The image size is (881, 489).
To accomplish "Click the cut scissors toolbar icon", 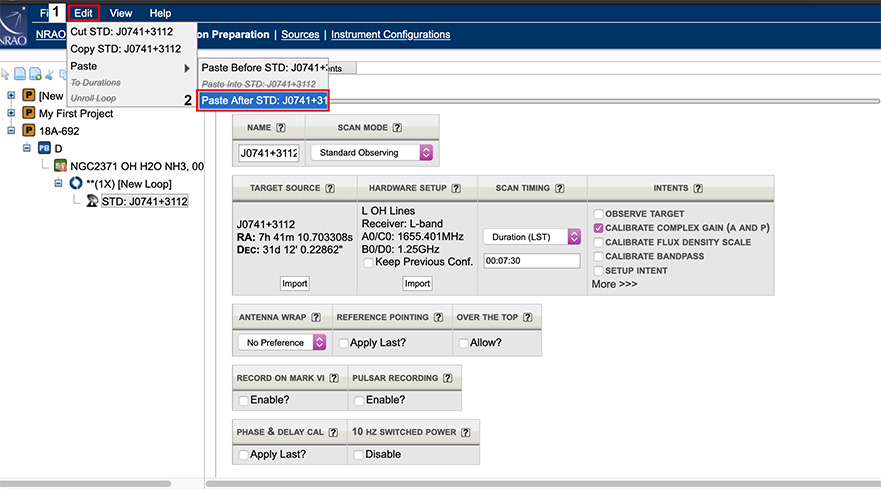I will [x=50, y=74].
